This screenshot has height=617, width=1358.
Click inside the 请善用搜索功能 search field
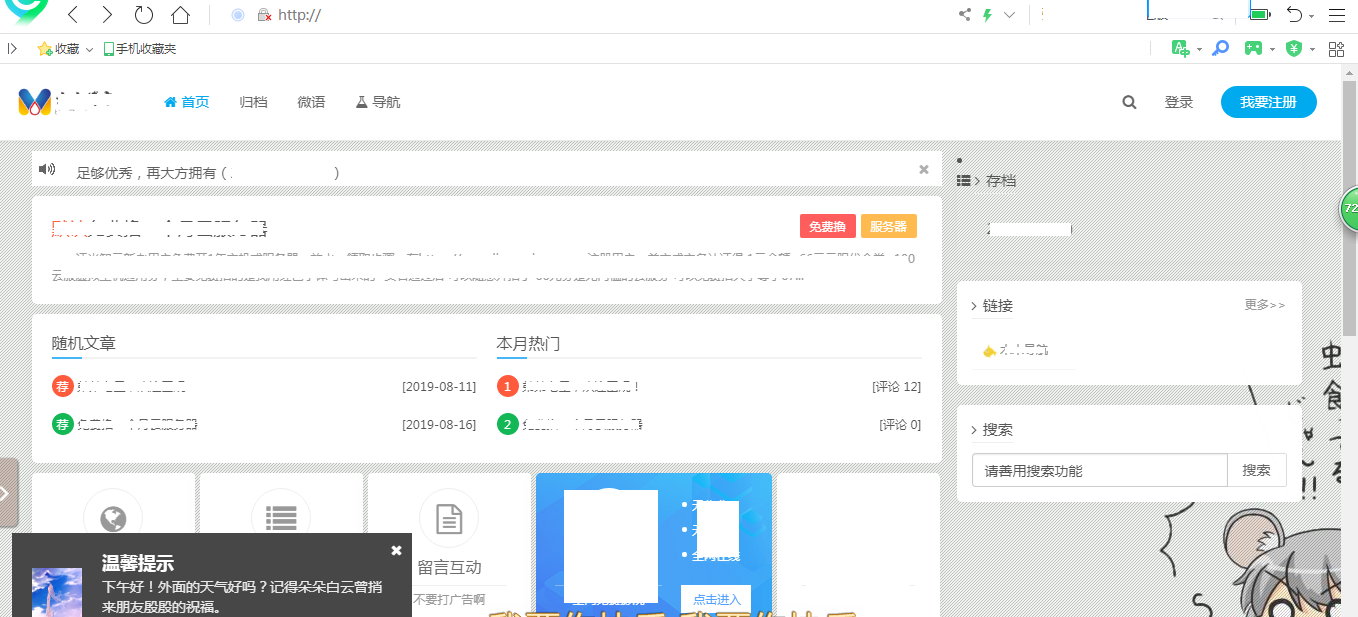pyautogui.click(x=1098, y=470)
